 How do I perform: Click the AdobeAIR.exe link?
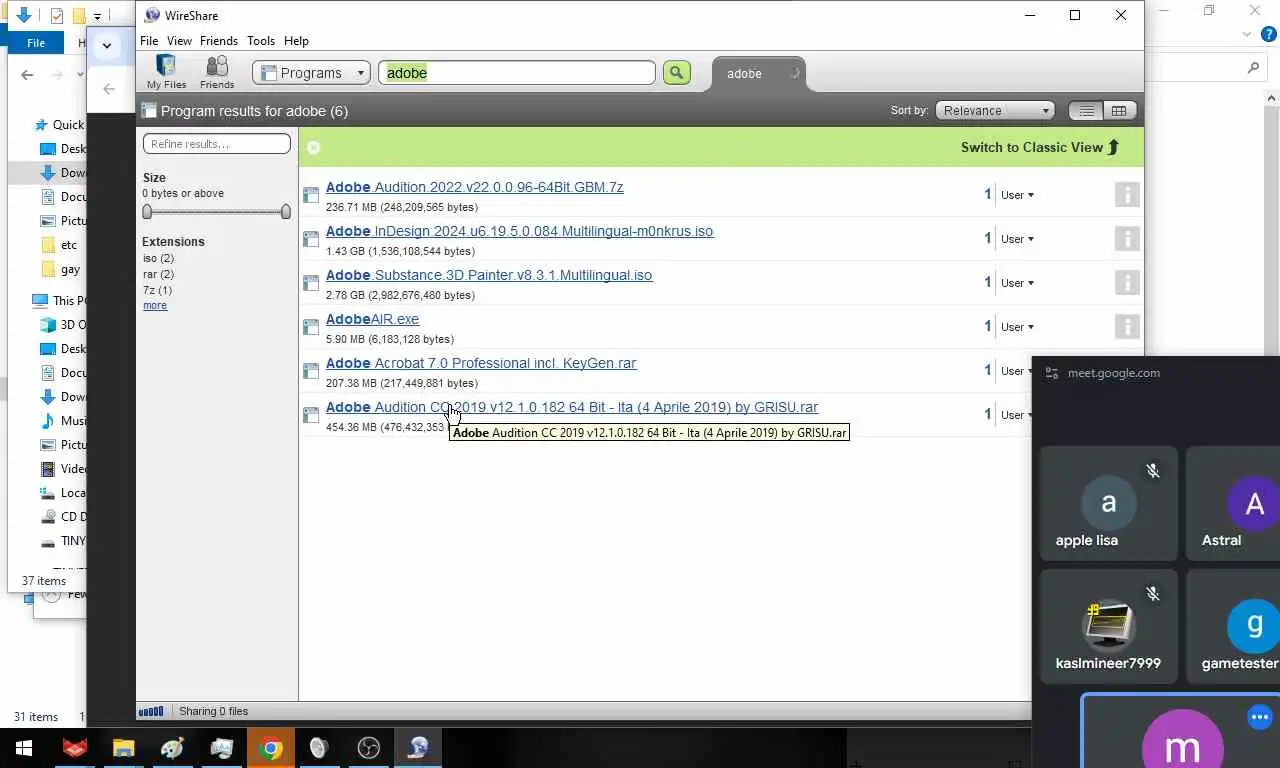click(x=372, y=319)
